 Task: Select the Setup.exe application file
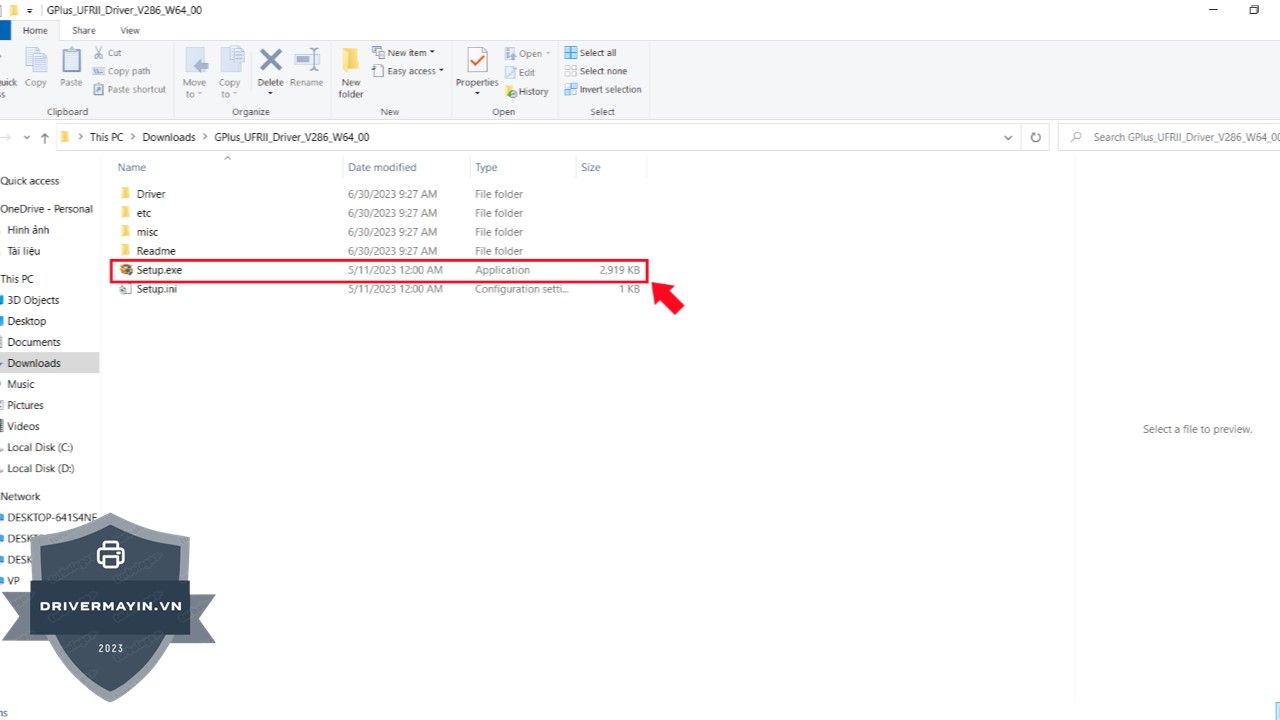click(x=159, y=270)
